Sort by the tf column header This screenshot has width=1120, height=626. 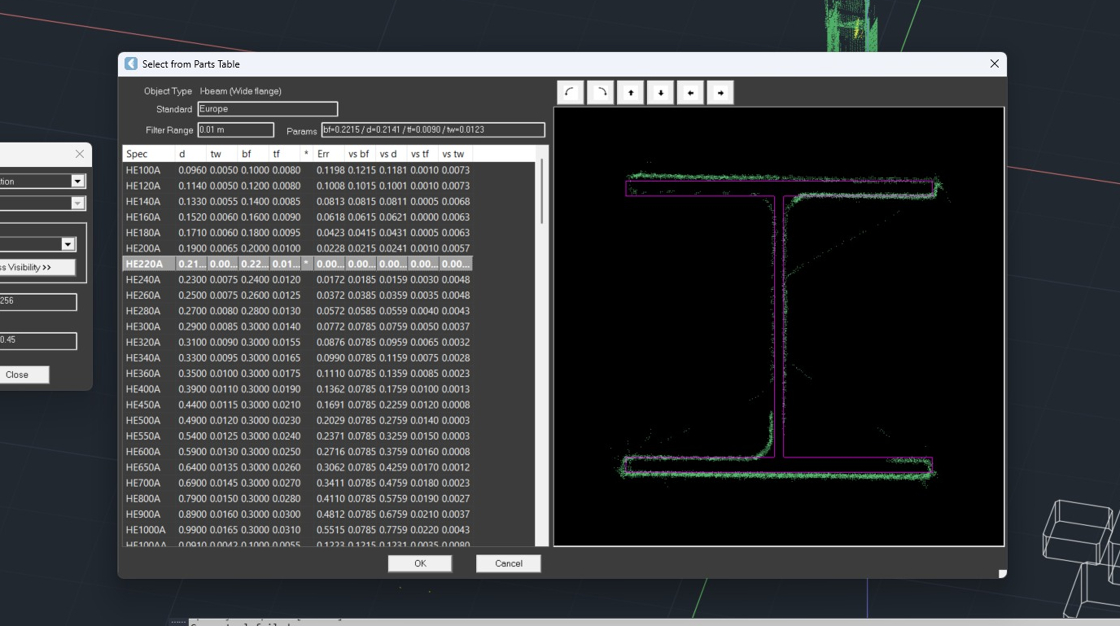[285, 154]
